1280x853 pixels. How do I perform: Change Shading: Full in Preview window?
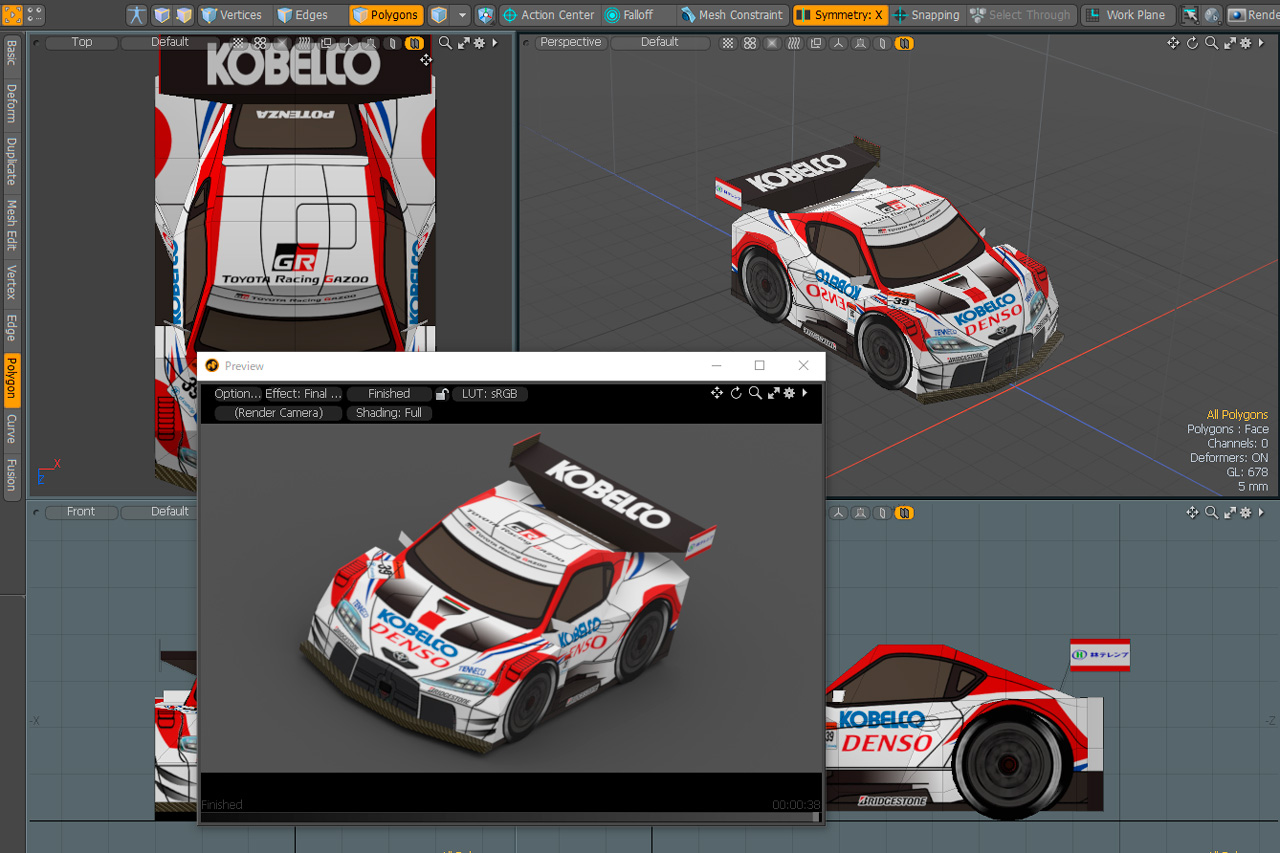(x=389, y=413)
